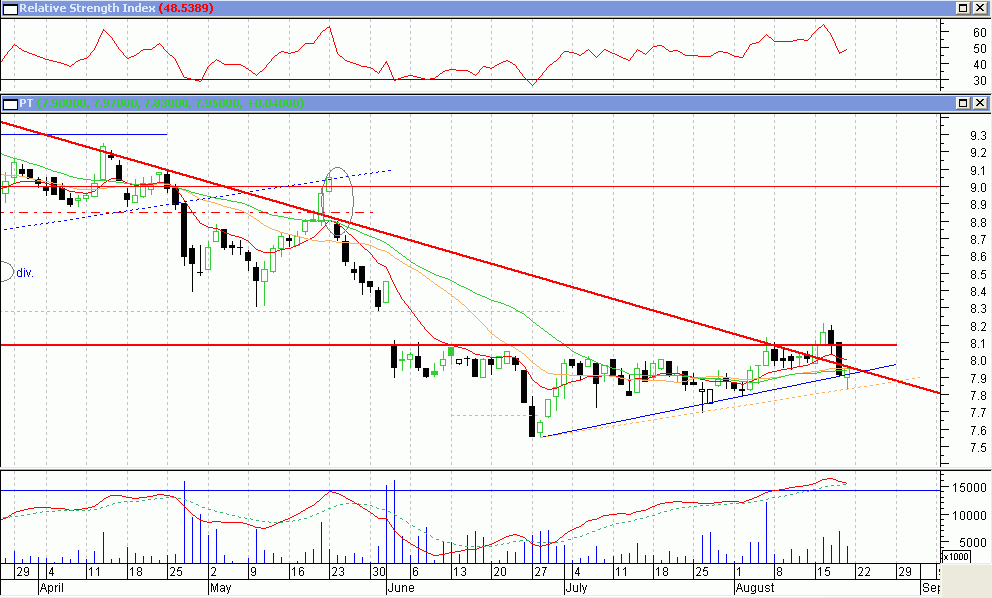Click the July month label on date axis
The image size is (992, 598).
point(577,588)
